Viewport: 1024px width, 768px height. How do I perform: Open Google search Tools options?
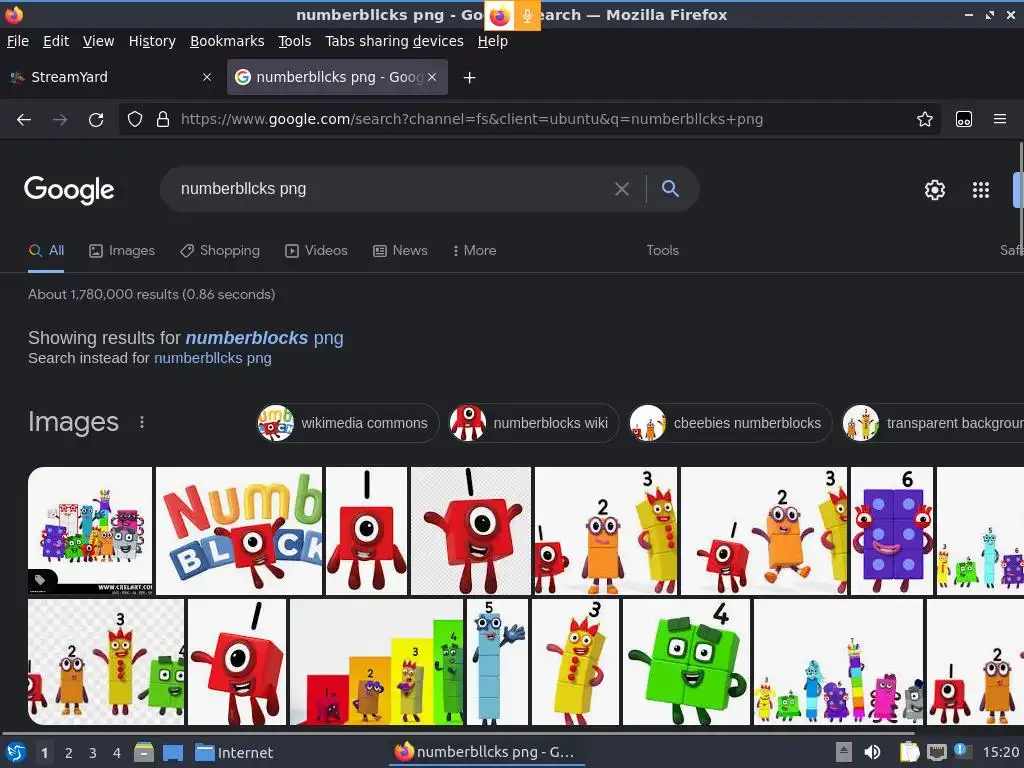pos(662,251)
